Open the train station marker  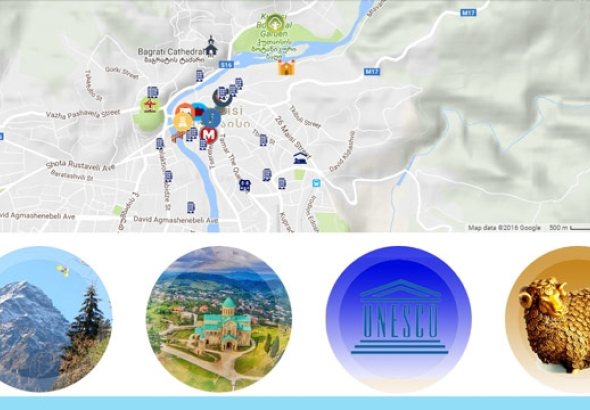[300, 158]
